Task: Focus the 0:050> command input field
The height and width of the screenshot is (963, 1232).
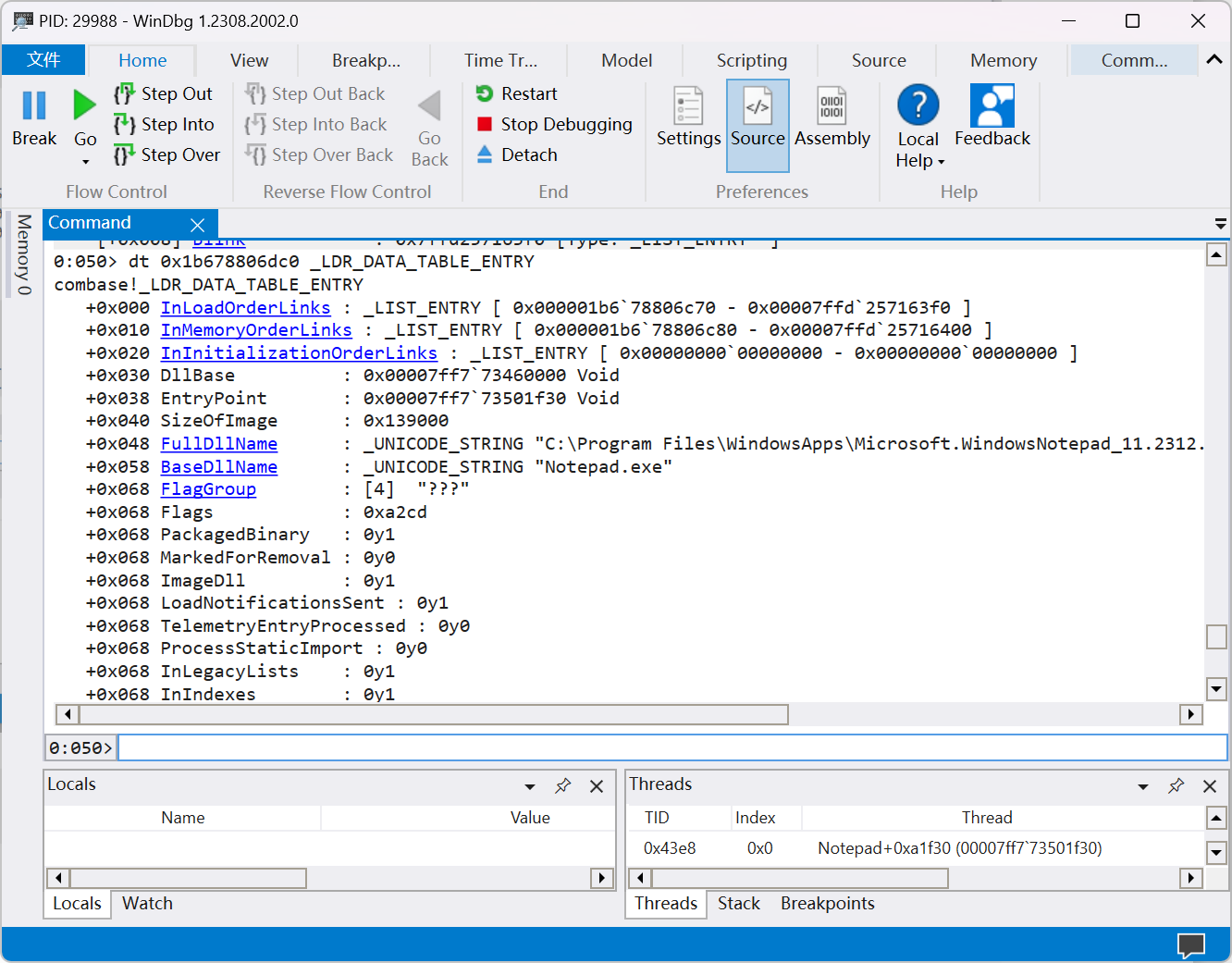Action: [x=672, y=747]
